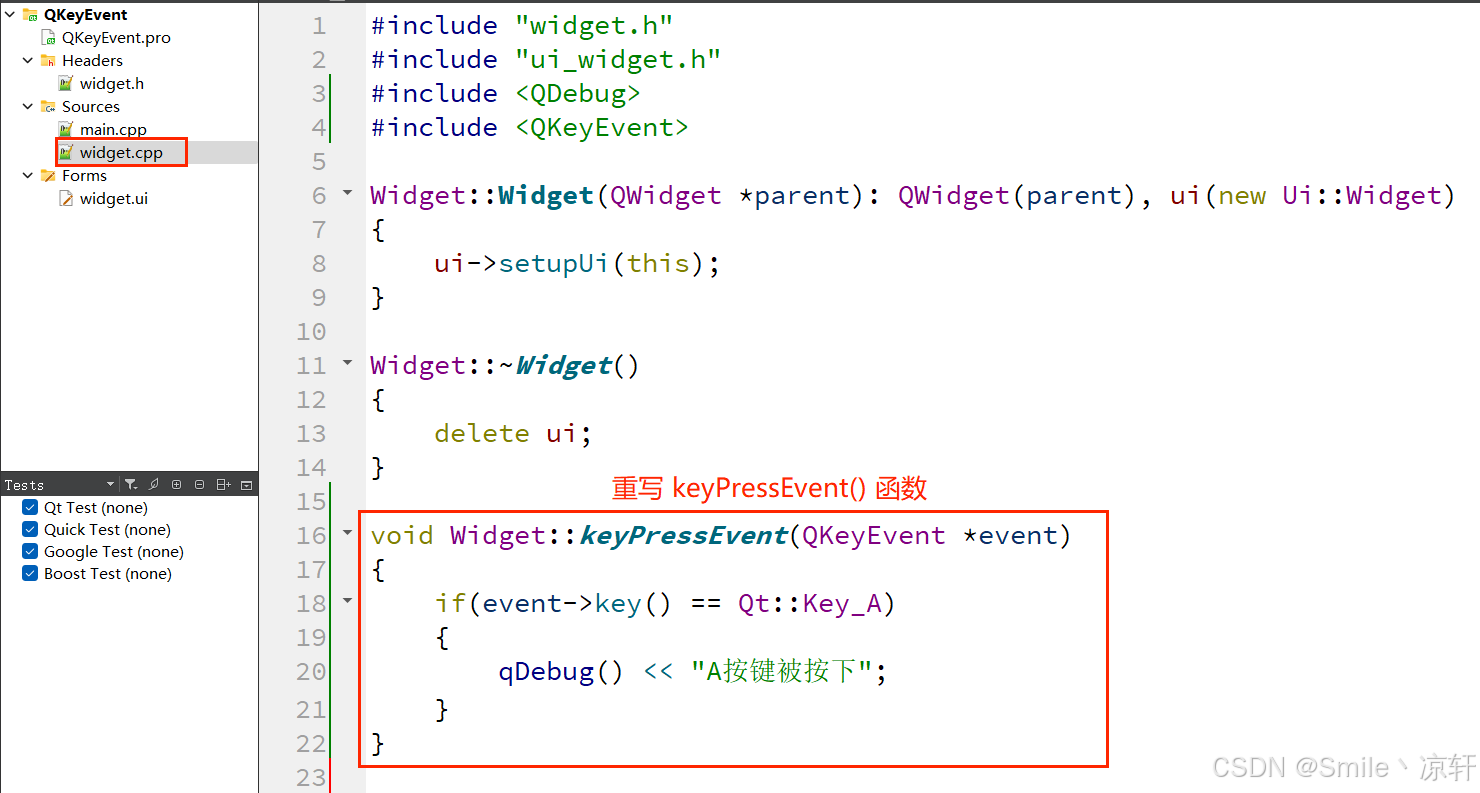
Task: Click the expand all plus icon in Tests
Action: pyautogui.click(x=176, y=485)
